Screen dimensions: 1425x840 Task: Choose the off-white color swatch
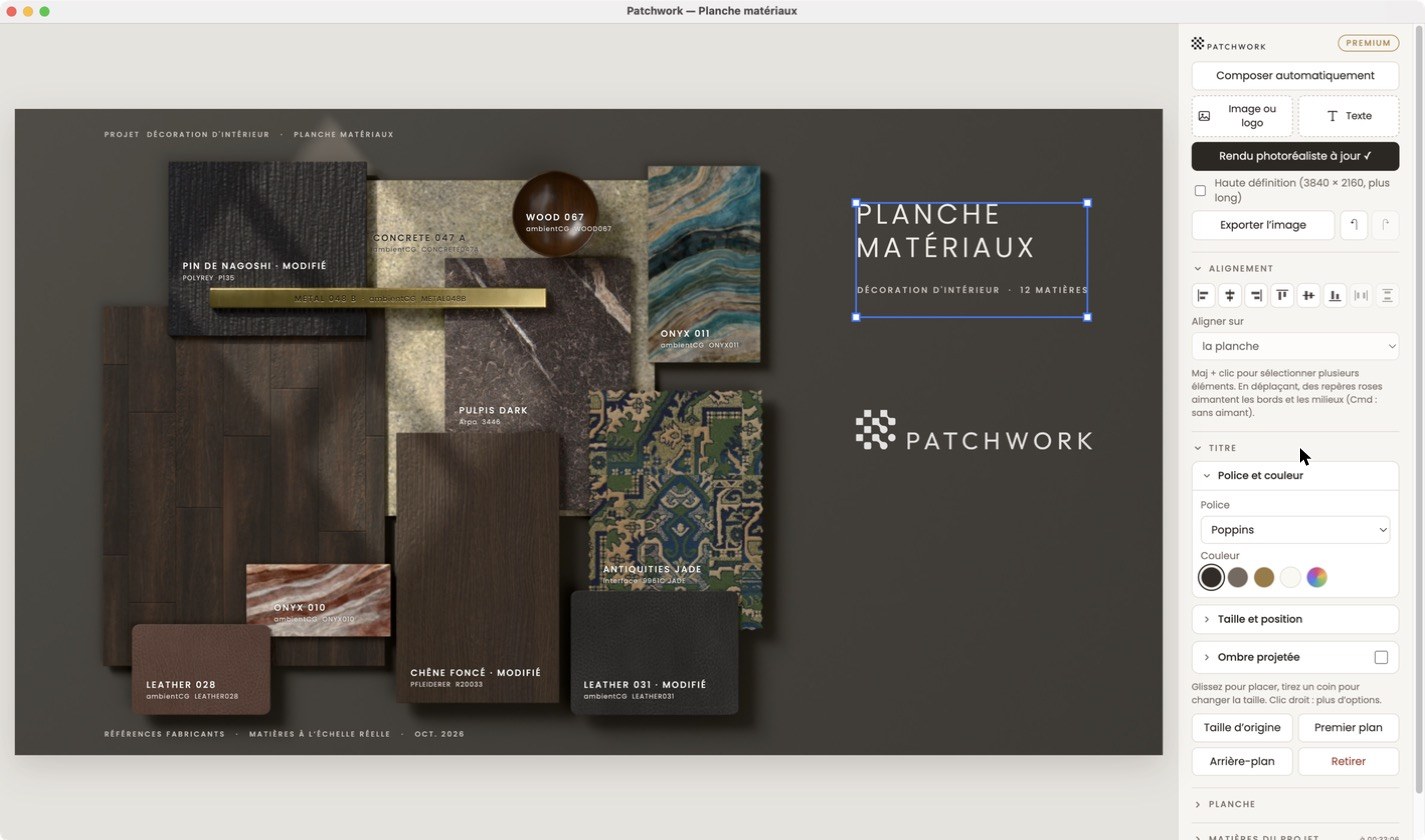coord(1291,577)
